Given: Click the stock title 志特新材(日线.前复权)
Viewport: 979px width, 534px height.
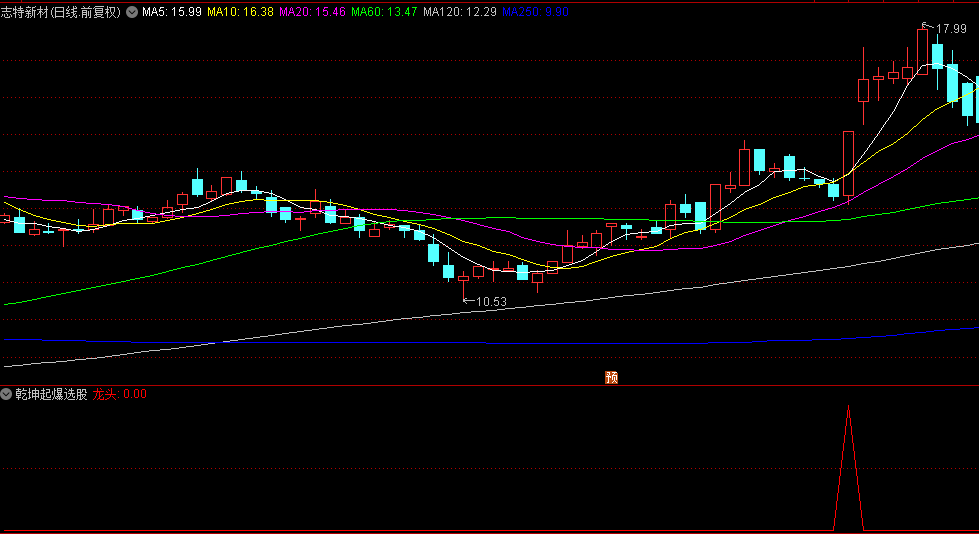Looking at the screenshot, I should [x=61, y=12].
